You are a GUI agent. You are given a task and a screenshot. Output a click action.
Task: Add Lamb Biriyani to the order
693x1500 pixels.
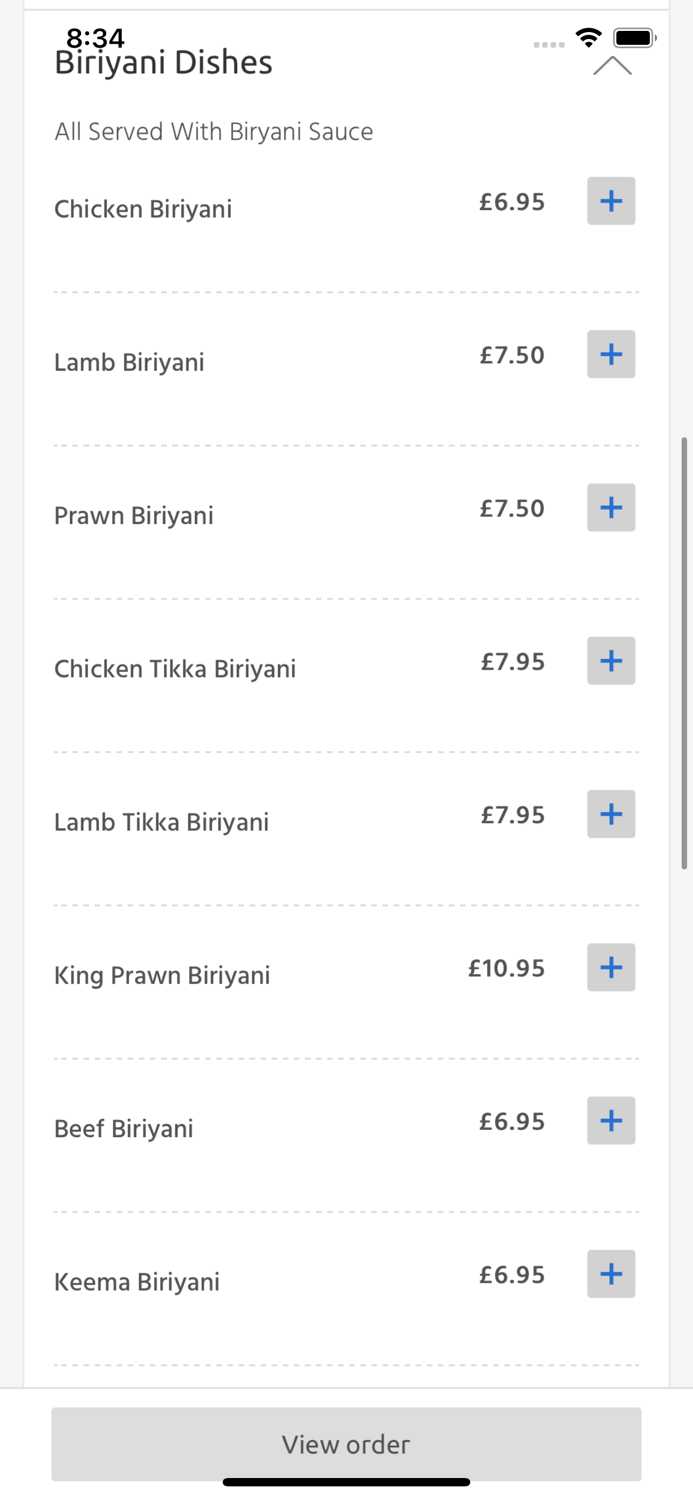pyautogui.click(x=610, y=354)
